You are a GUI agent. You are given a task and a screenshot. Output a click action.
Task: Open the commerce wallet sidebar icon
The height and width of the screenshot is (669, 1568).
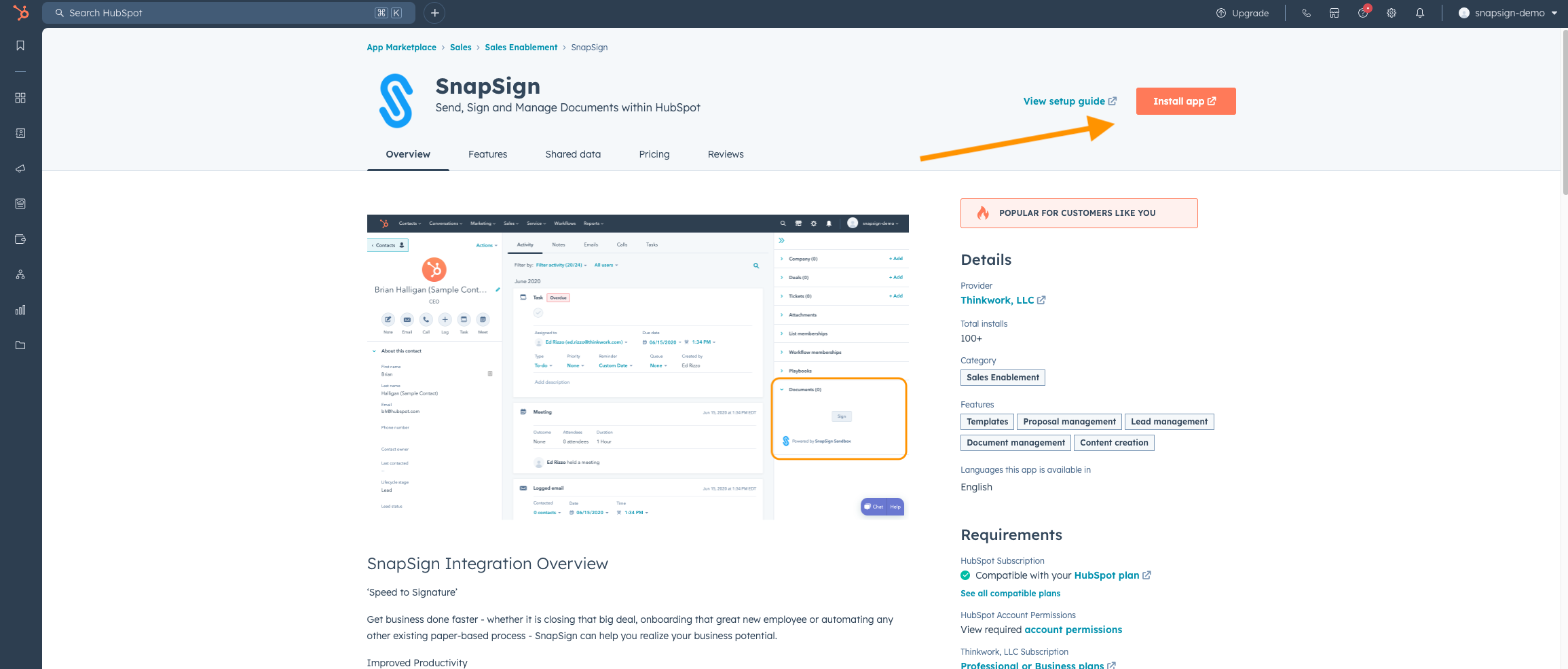(20, 239)
